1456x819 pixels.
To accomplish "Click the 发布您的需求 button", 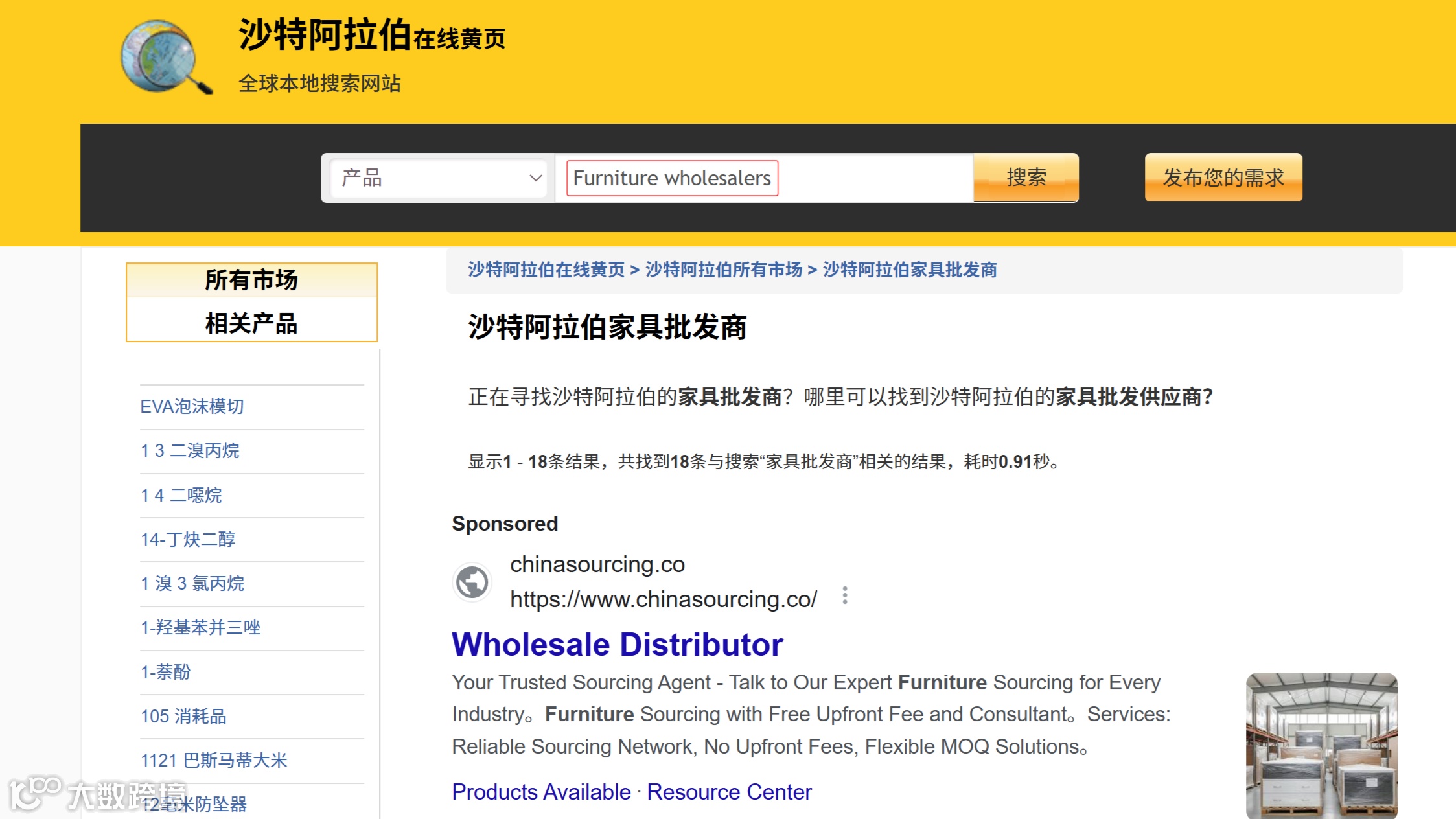I will coord(1223,177).
